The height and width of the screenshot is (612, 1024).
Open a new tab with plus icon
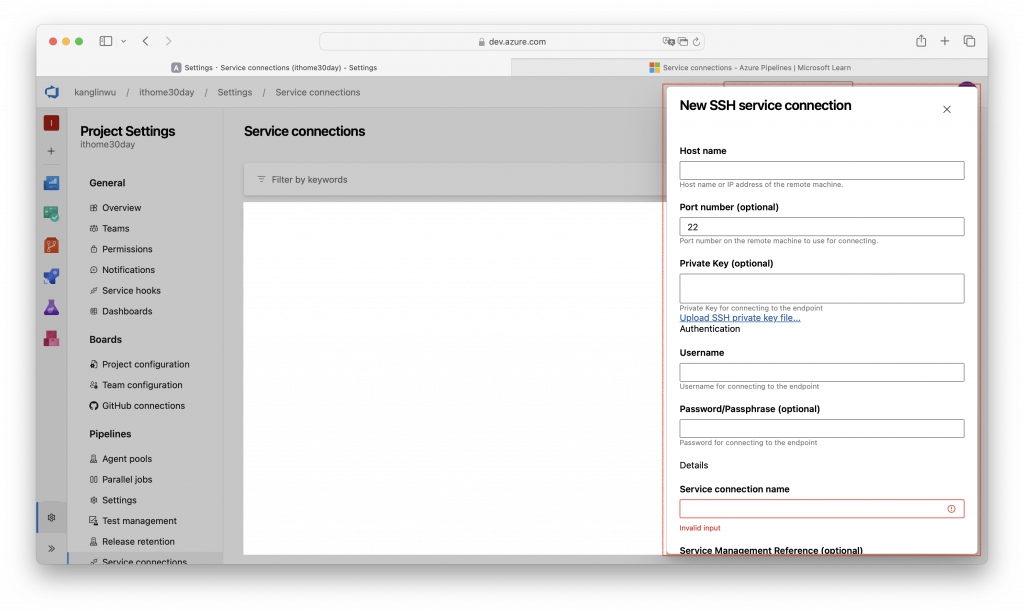tap(944, 41)
